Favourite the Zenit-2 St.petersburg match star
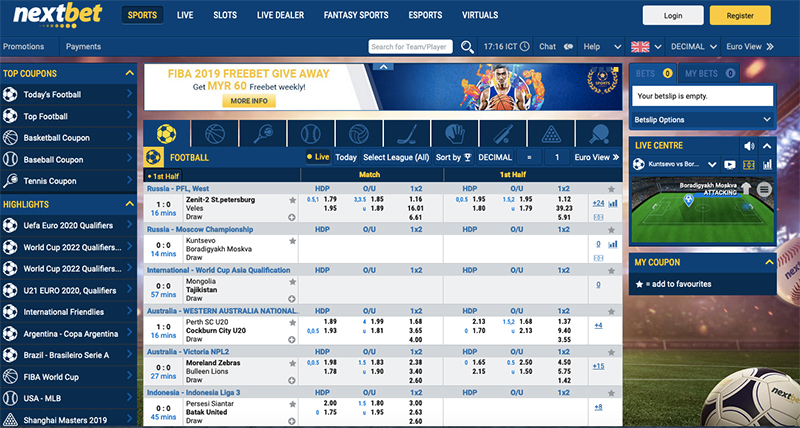 (292, 200)
